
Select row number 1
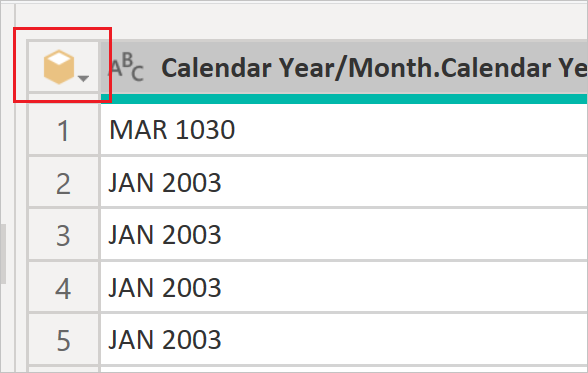[x=63, y=130]
